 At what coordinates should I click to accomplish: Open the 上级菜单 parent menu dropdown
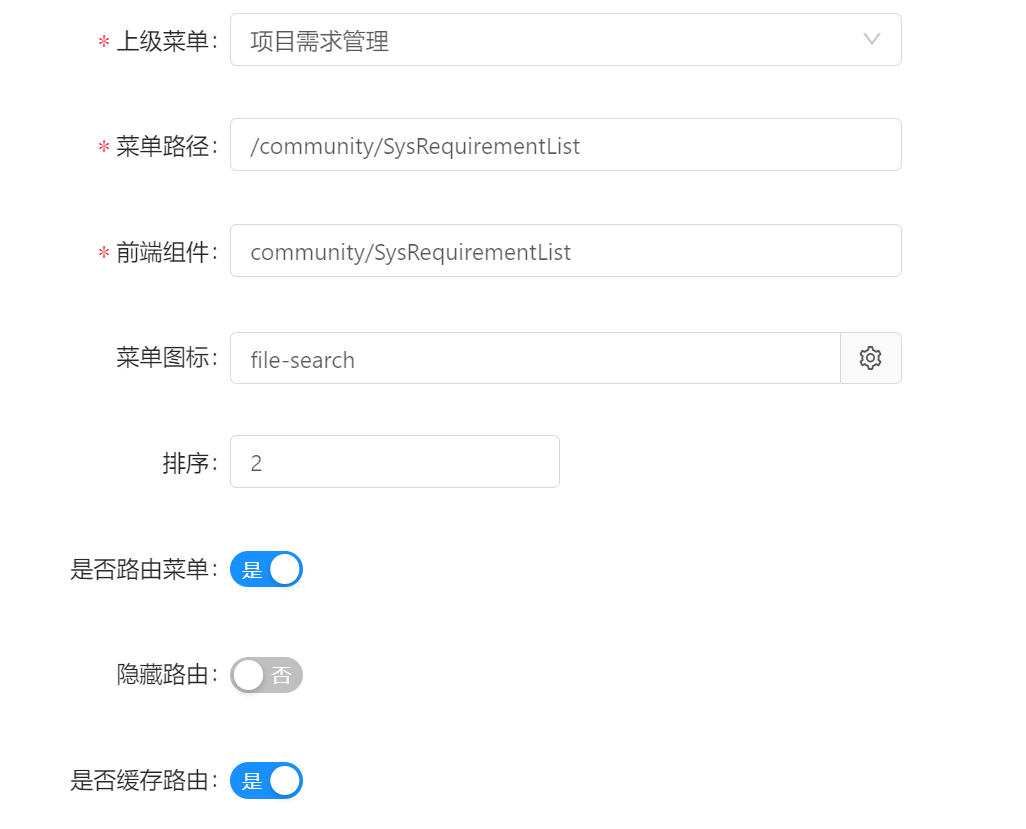565,40
